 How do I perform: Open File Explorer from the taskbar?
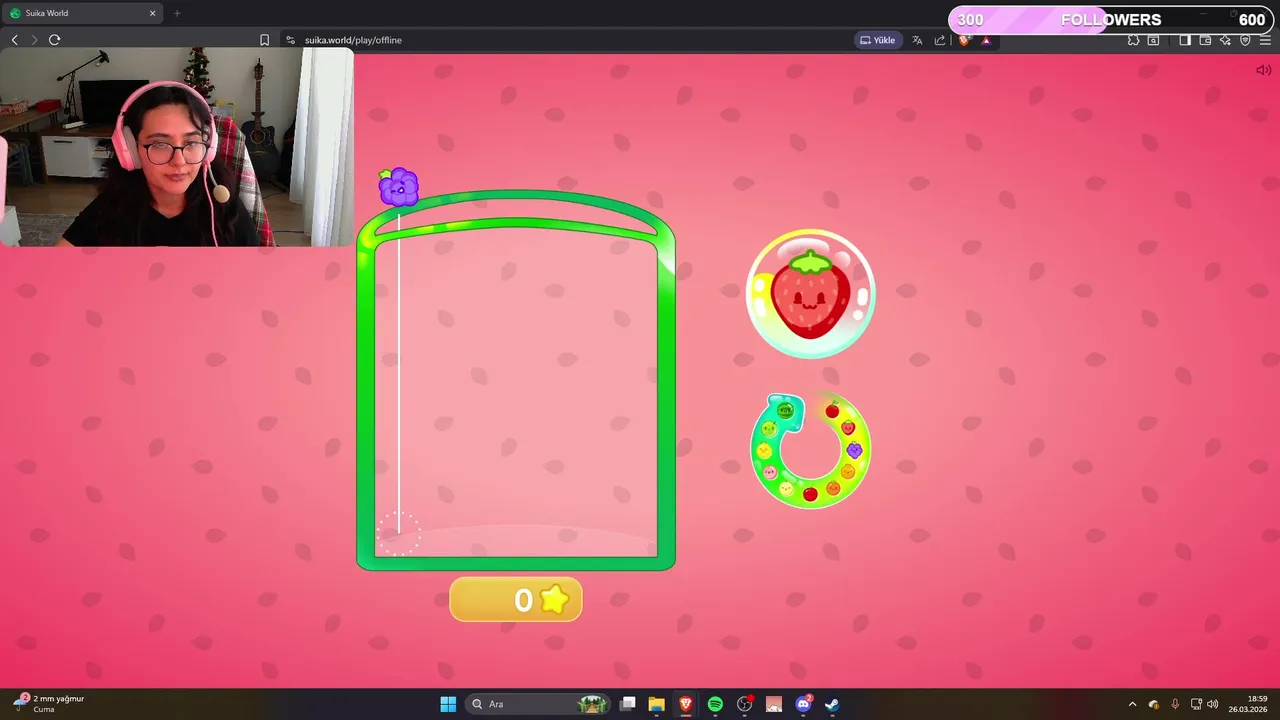click(656, 704)
